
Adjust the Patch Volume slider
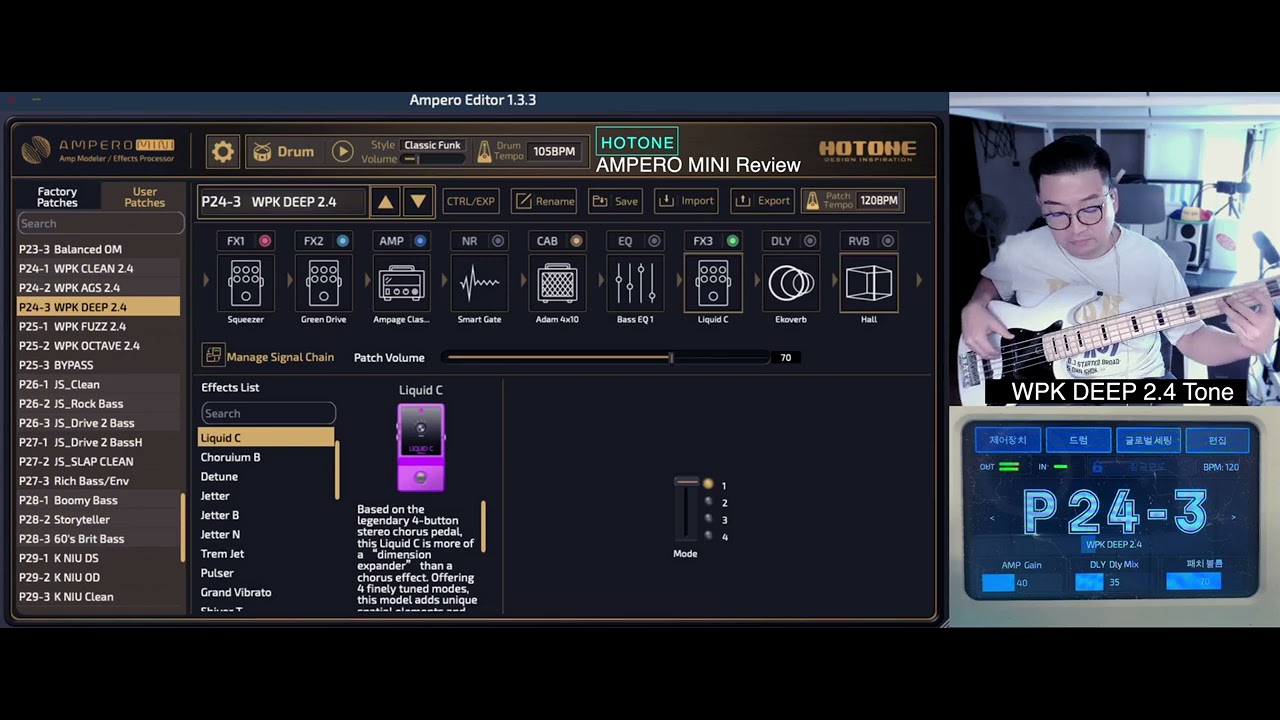(x=608, y=357)
